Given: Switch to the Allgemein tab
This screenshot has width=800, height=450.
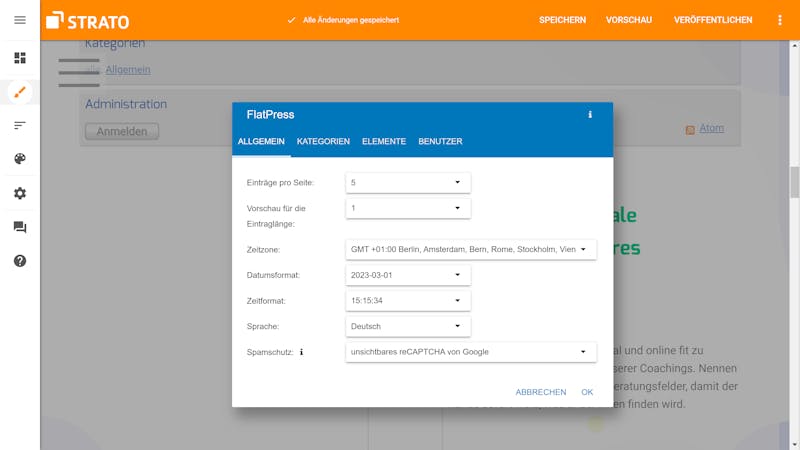Looking at the screenshot, I should [x=261, y=141].
